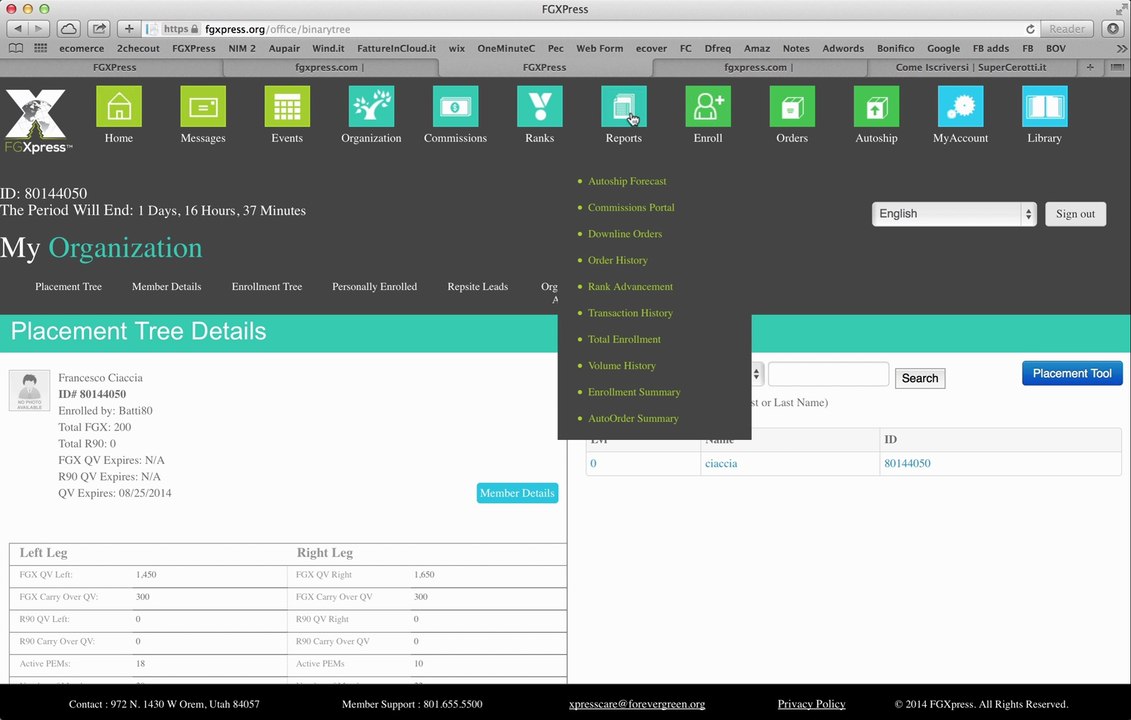Click the blue Placement Tool button
The image size is (1131, 720).
(x=1072, y=373)
